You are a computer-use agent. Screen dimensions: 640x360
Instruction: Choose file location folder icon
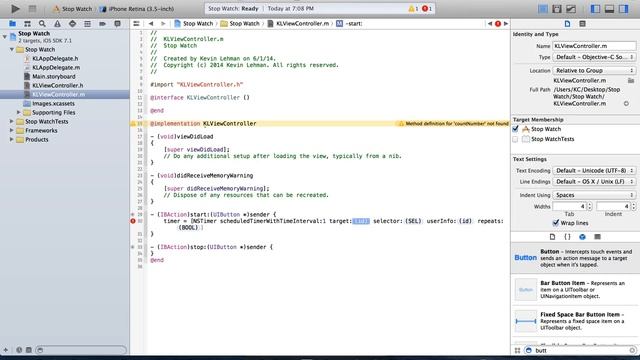click(x=631, y=81)
